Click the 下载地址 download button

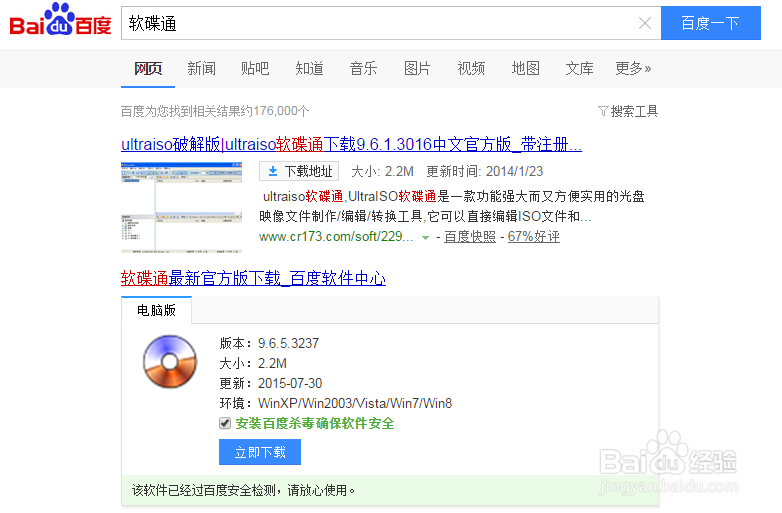299,171
